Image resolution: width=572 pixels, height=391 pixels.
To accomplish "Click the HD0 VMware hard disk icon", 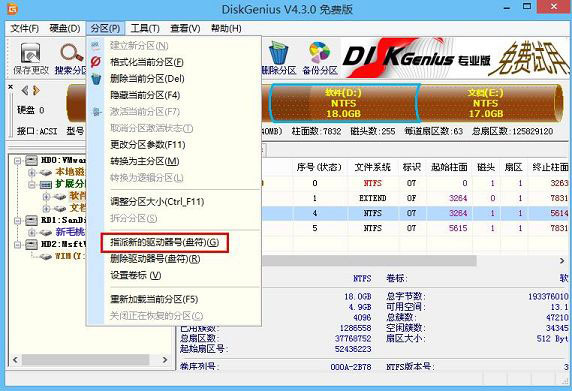I will [31, 160].
